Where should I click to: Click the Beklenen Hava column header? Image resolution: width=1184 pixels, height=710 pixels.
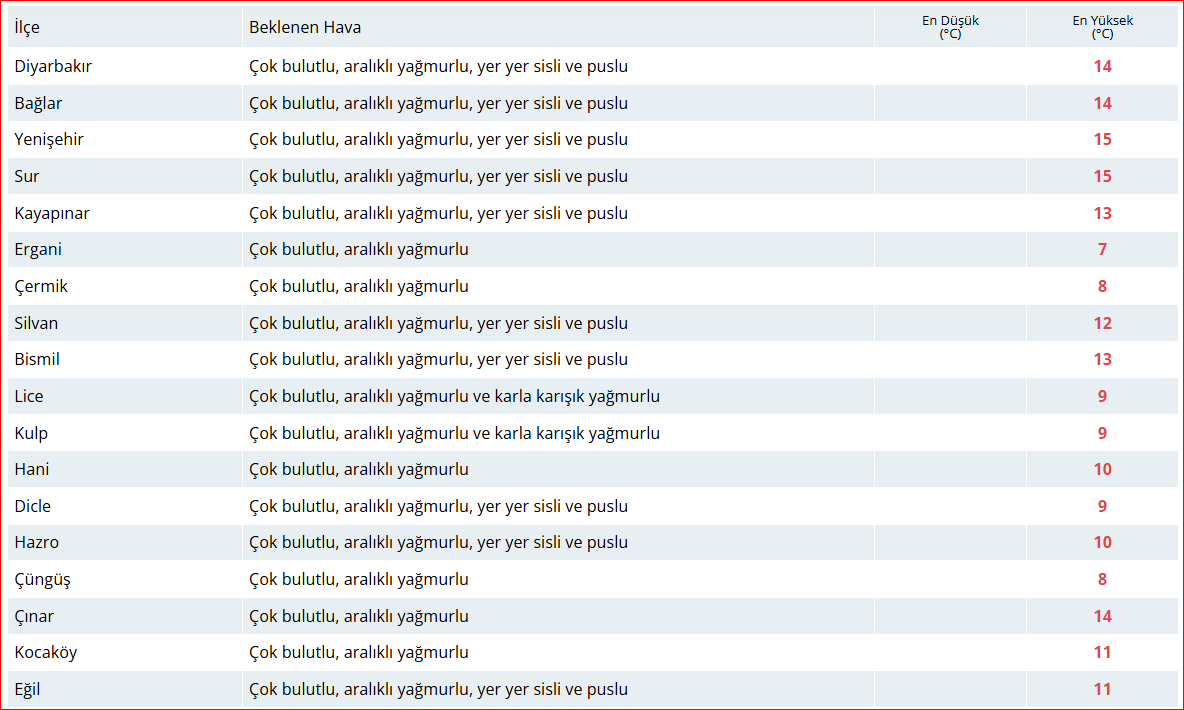305,27
